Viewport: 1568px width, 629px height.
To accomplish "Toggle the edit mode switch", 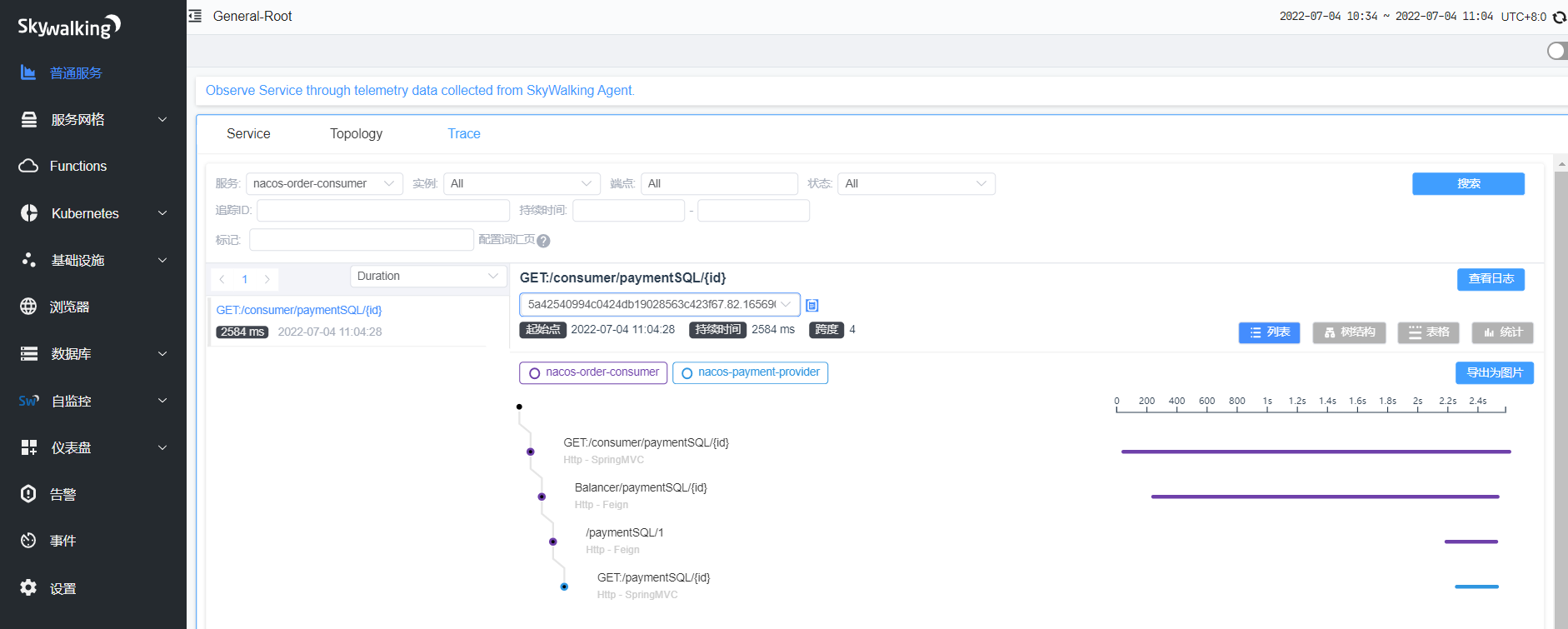I will coord(1556,51).
